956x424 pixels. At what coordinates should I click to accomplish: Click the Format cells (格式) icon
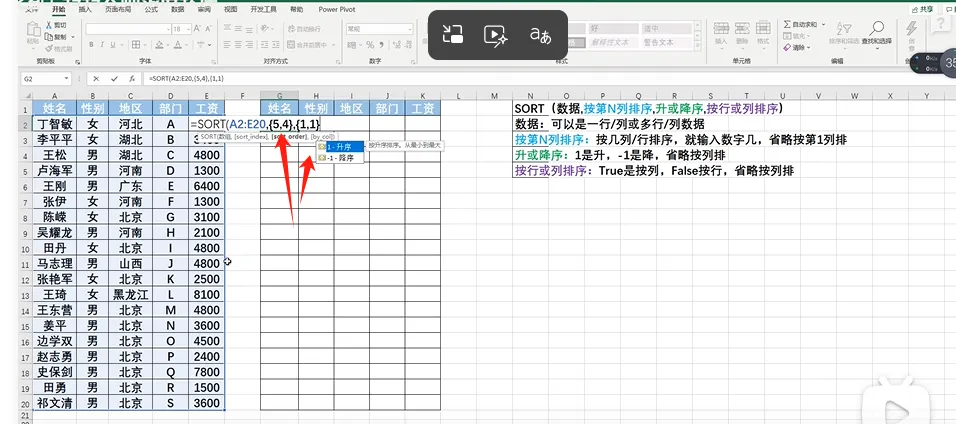click(x=763, y=27)
